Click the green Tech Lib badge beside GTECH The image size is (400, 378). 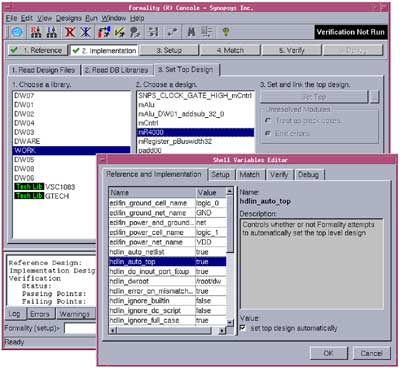pos(29,196)
